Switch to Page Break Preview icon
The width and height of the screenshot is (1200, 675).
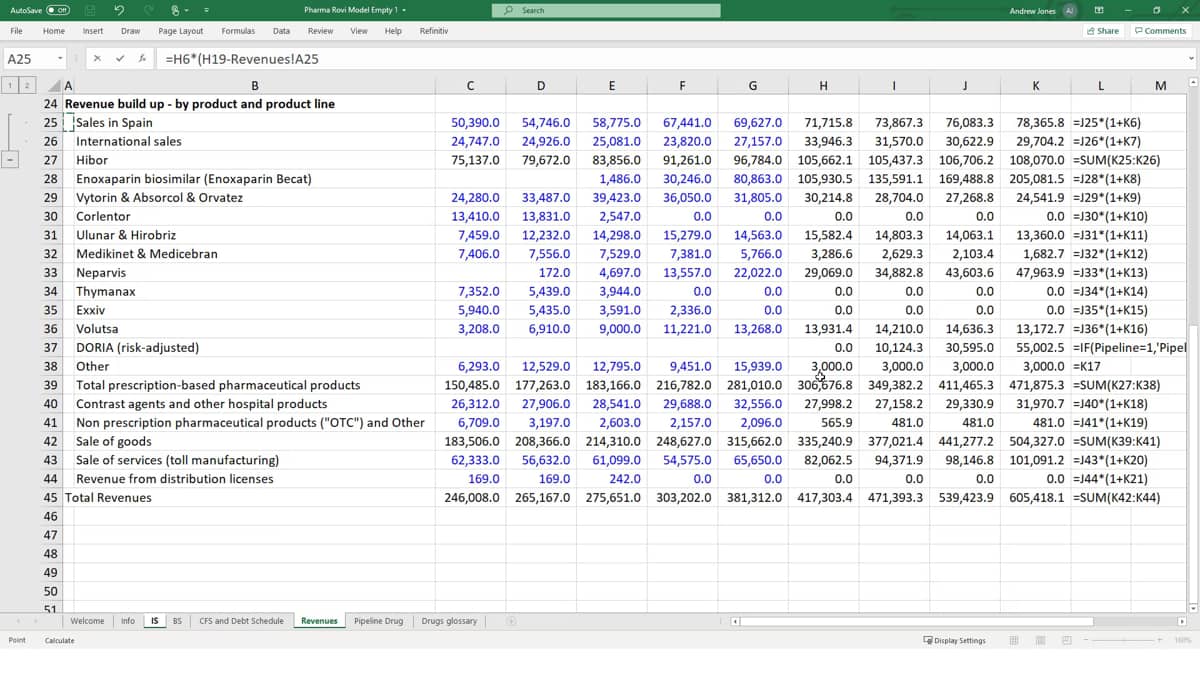pos(1066,640)
